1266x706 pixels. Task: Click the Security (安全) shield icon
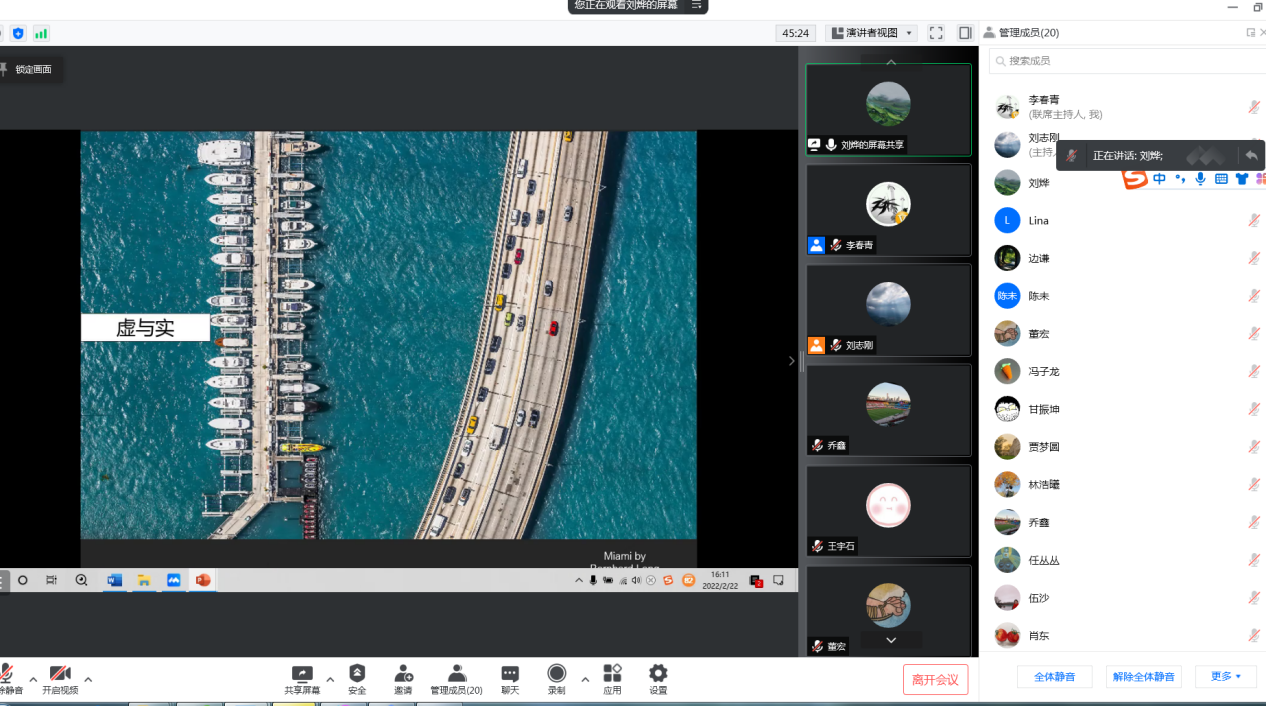(357, 678)
